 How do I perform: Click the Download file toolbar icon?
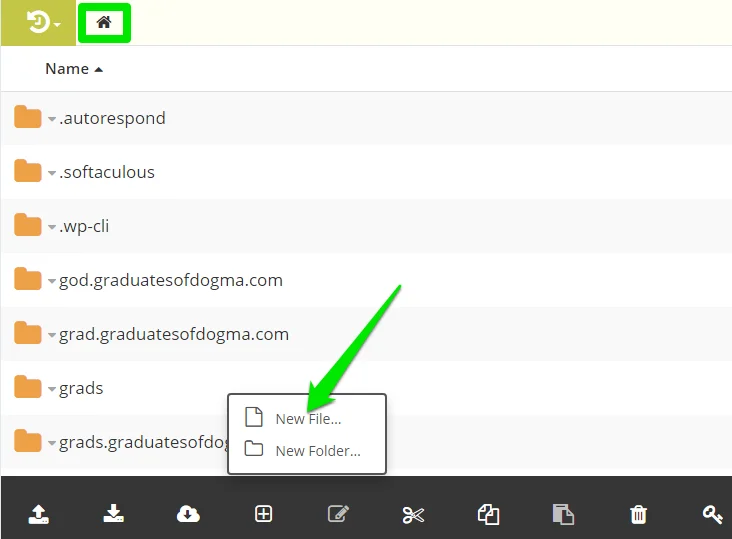click(x=113, y=513)
